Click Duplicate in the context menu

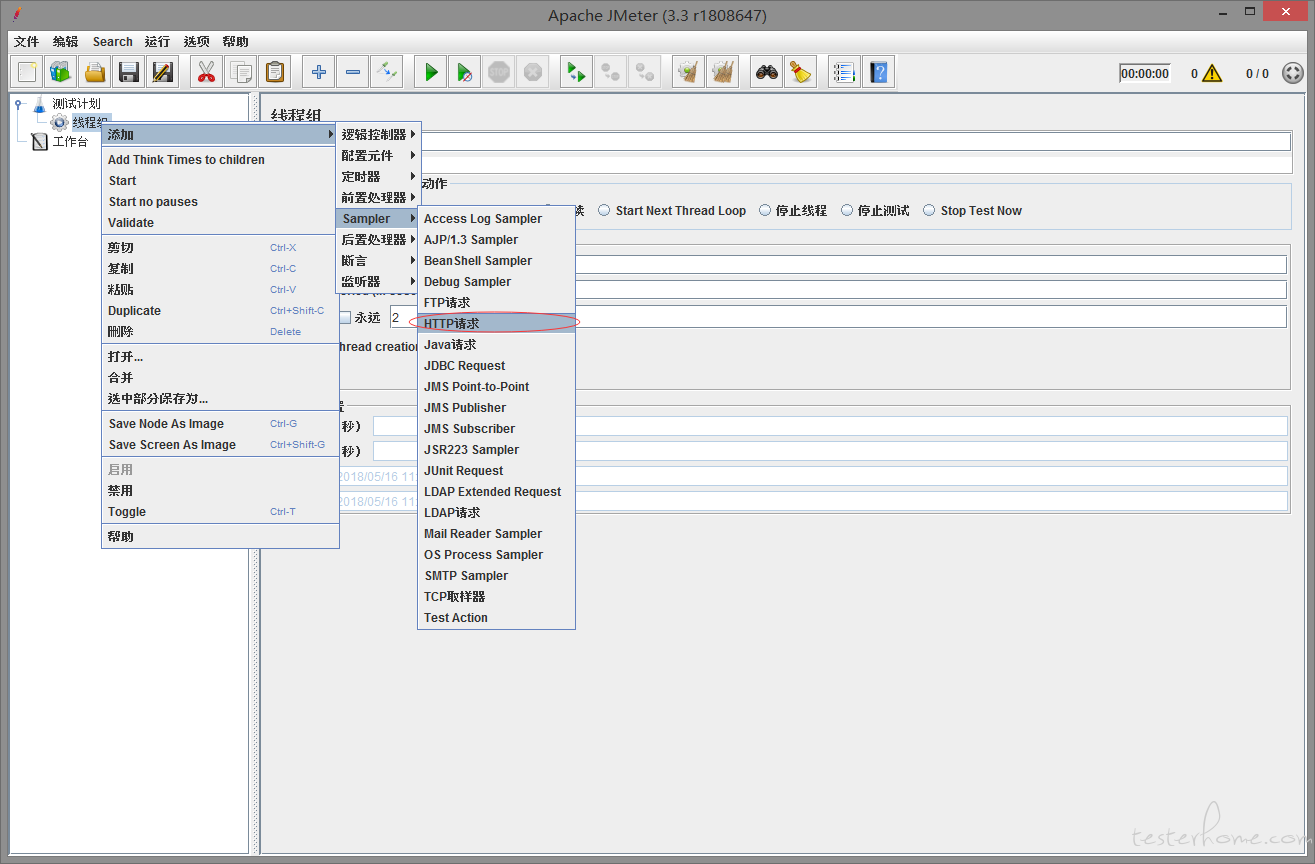220,311
